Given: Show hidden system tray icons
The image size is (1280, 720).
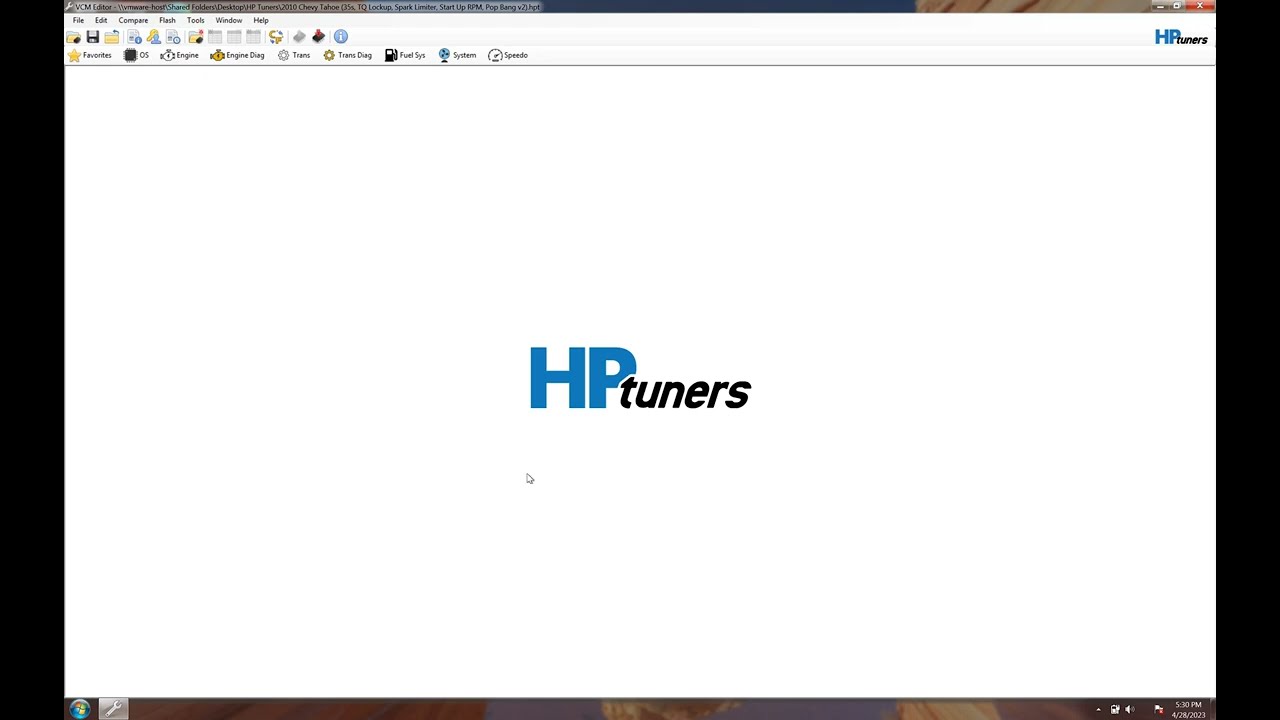Looking at the screenshot, I should pyautogui.click(x=1098, y=710).
